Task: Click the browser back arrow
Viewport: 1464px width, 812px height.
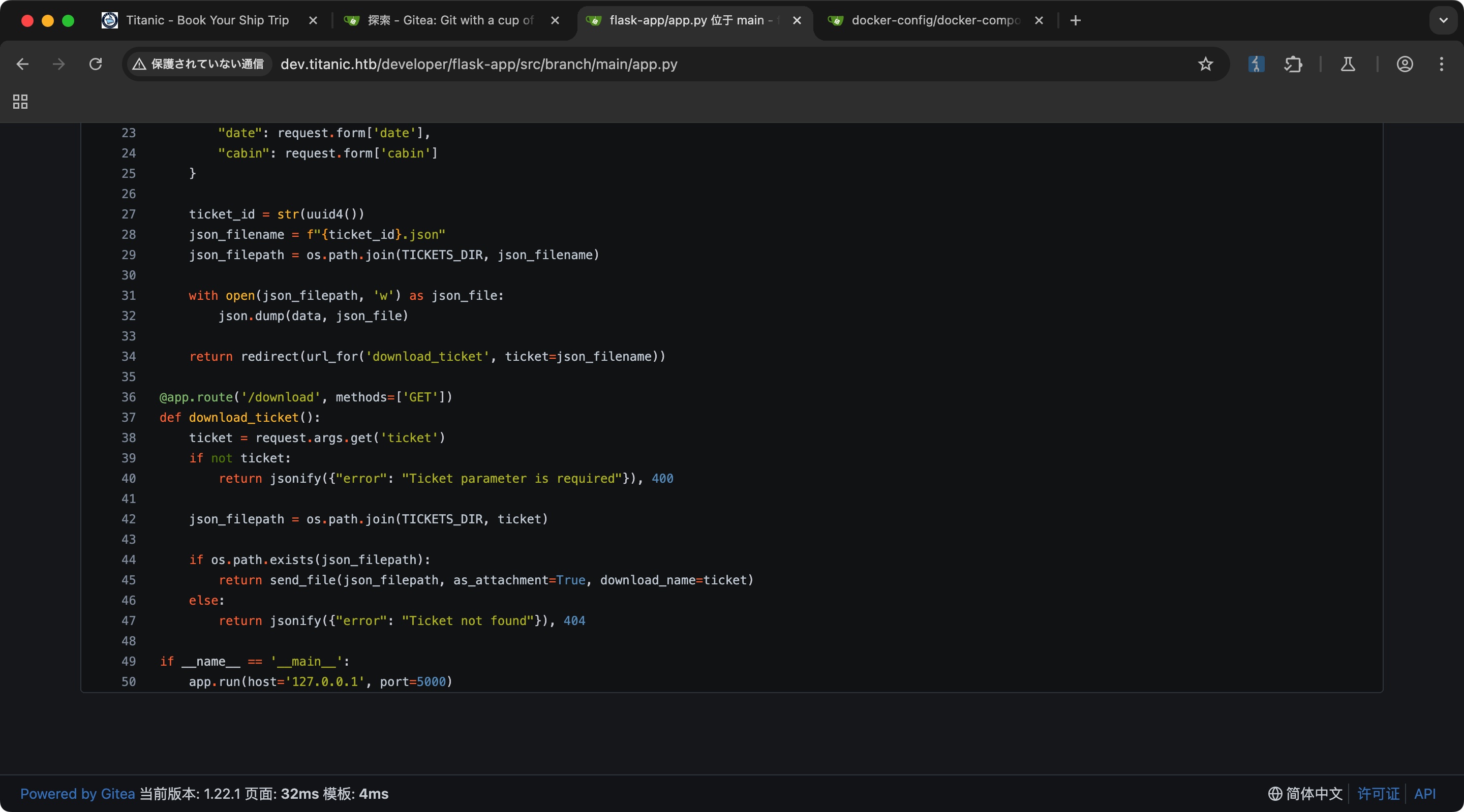Action: 23,64
